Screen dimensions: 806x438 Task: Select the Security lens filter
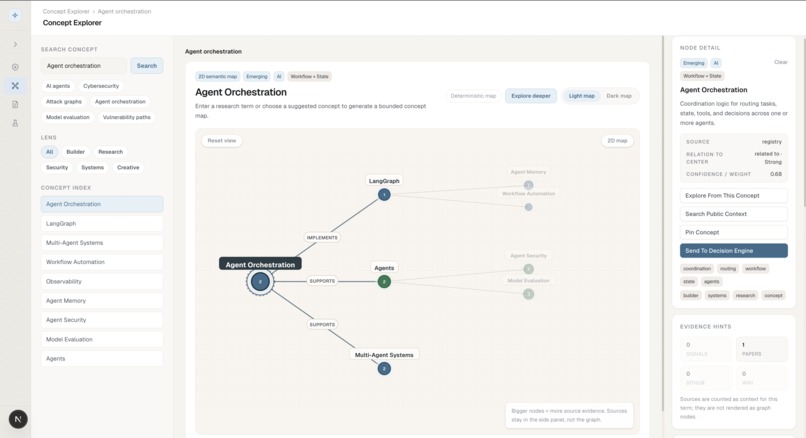point(57,168)
